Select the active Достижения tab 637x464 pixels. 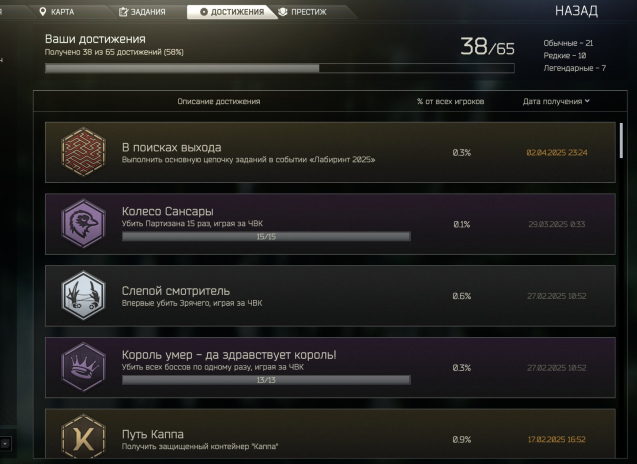232,12
